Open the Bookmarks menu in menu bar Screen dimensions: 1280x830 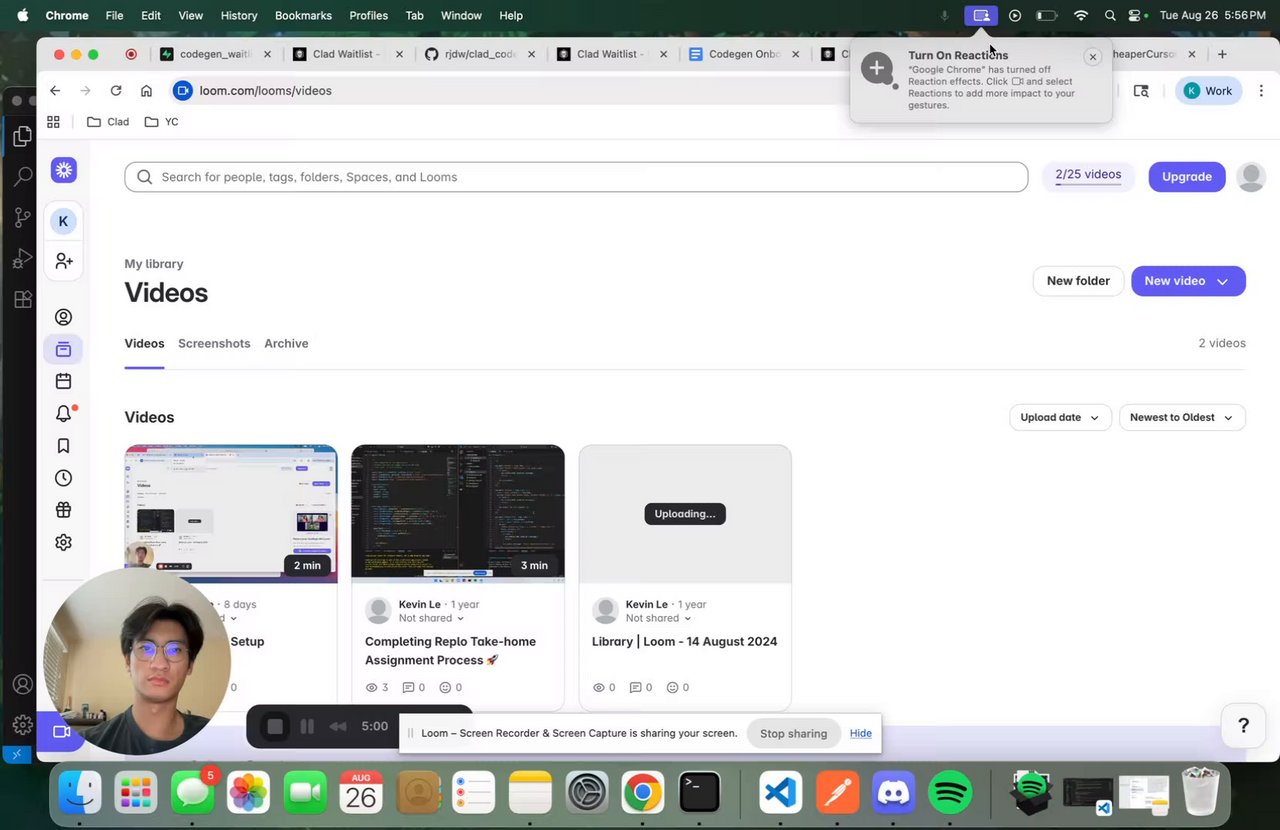pos(303,15)
